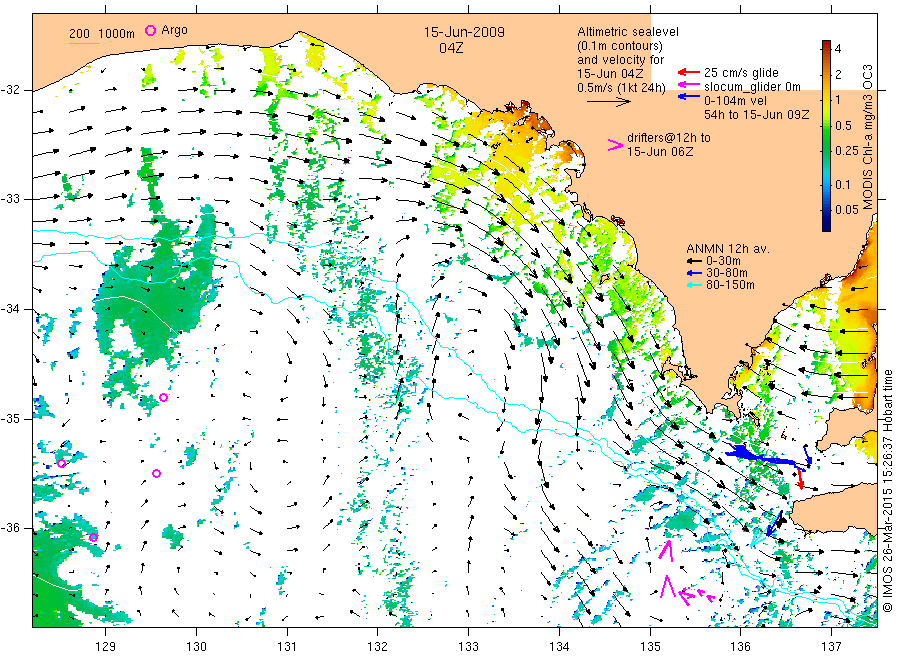Image resolution: width=900 pixels, height=660 pixels.
Task: Click the '-34' latitude axis label
Action: (10, 309)
